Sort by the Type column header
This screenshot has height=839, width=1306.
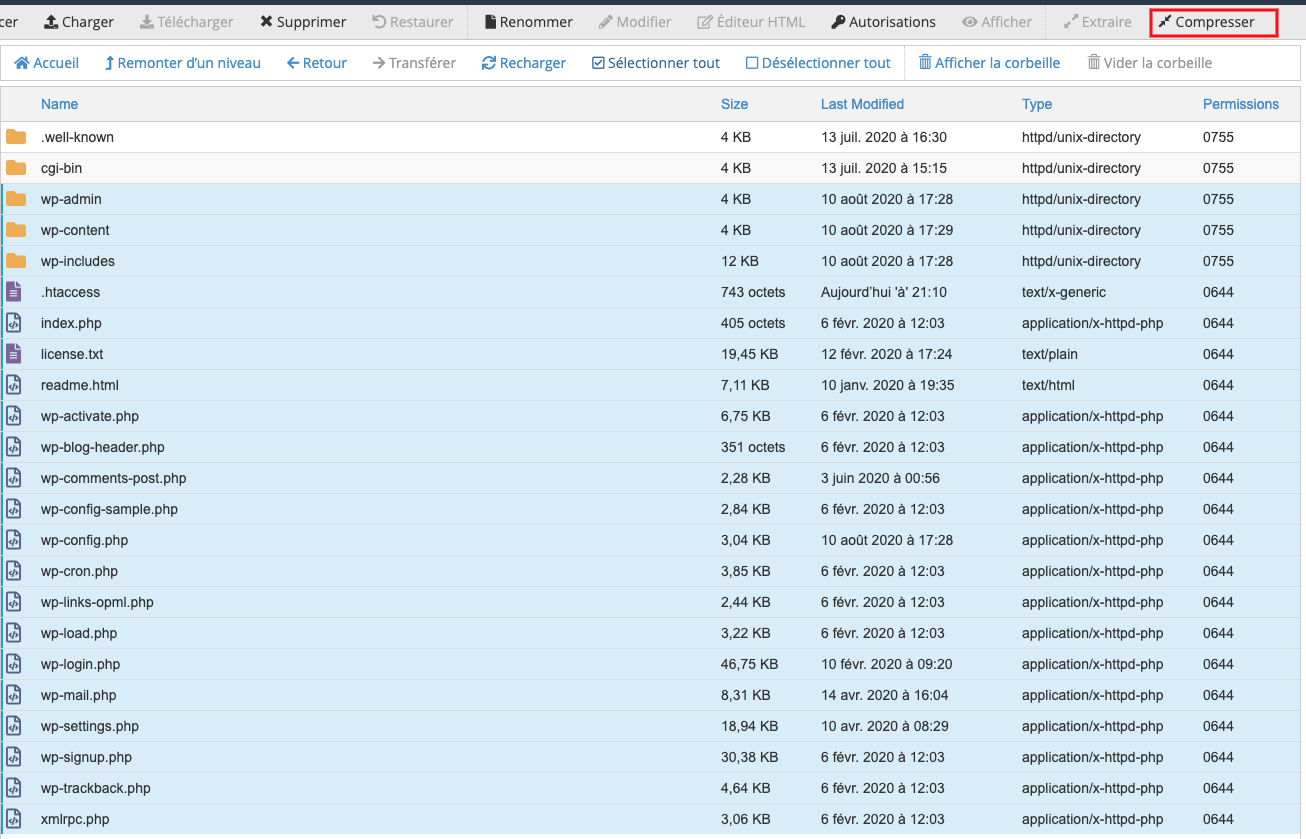(x=1037, y=104)
